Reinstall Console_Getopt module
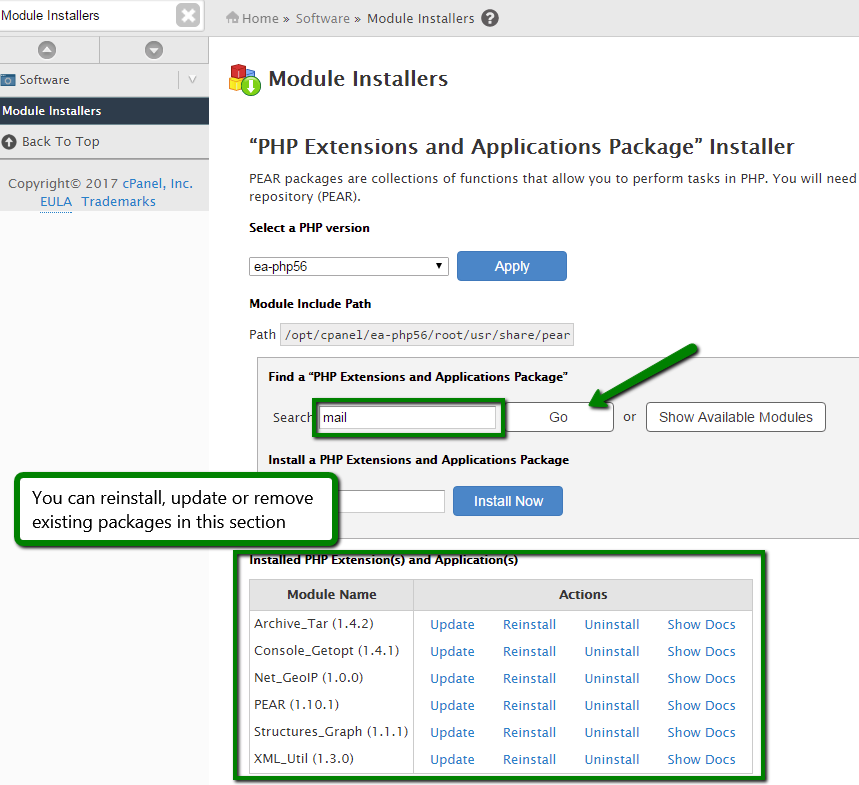This screenshot has height=785, width=859. click(x=529, y=651)
